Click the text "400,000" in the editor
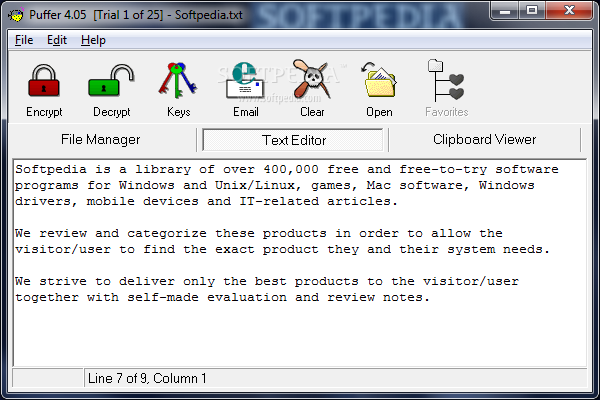Viewport: 600px width, 400px height. [x=290, y=169]
